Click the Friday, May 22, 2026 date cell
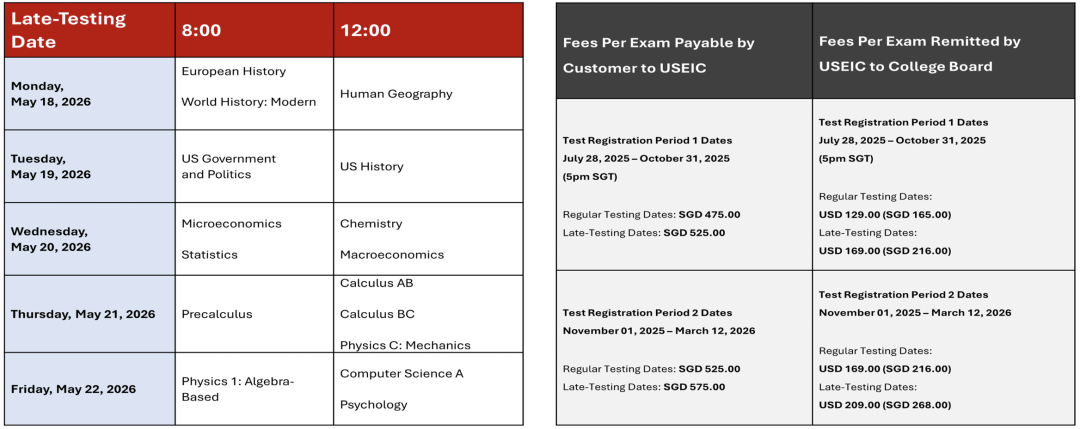 [x=90, y=389]
